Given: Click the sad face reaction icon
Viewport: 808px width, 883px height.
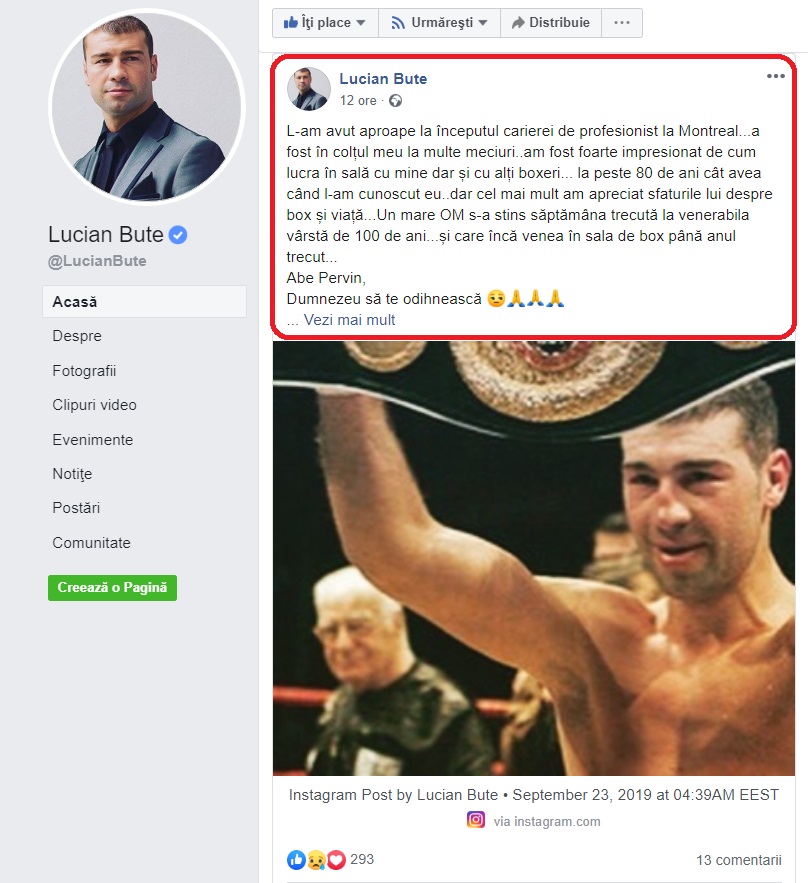Looking at the screenshot, I should (316, 859).
